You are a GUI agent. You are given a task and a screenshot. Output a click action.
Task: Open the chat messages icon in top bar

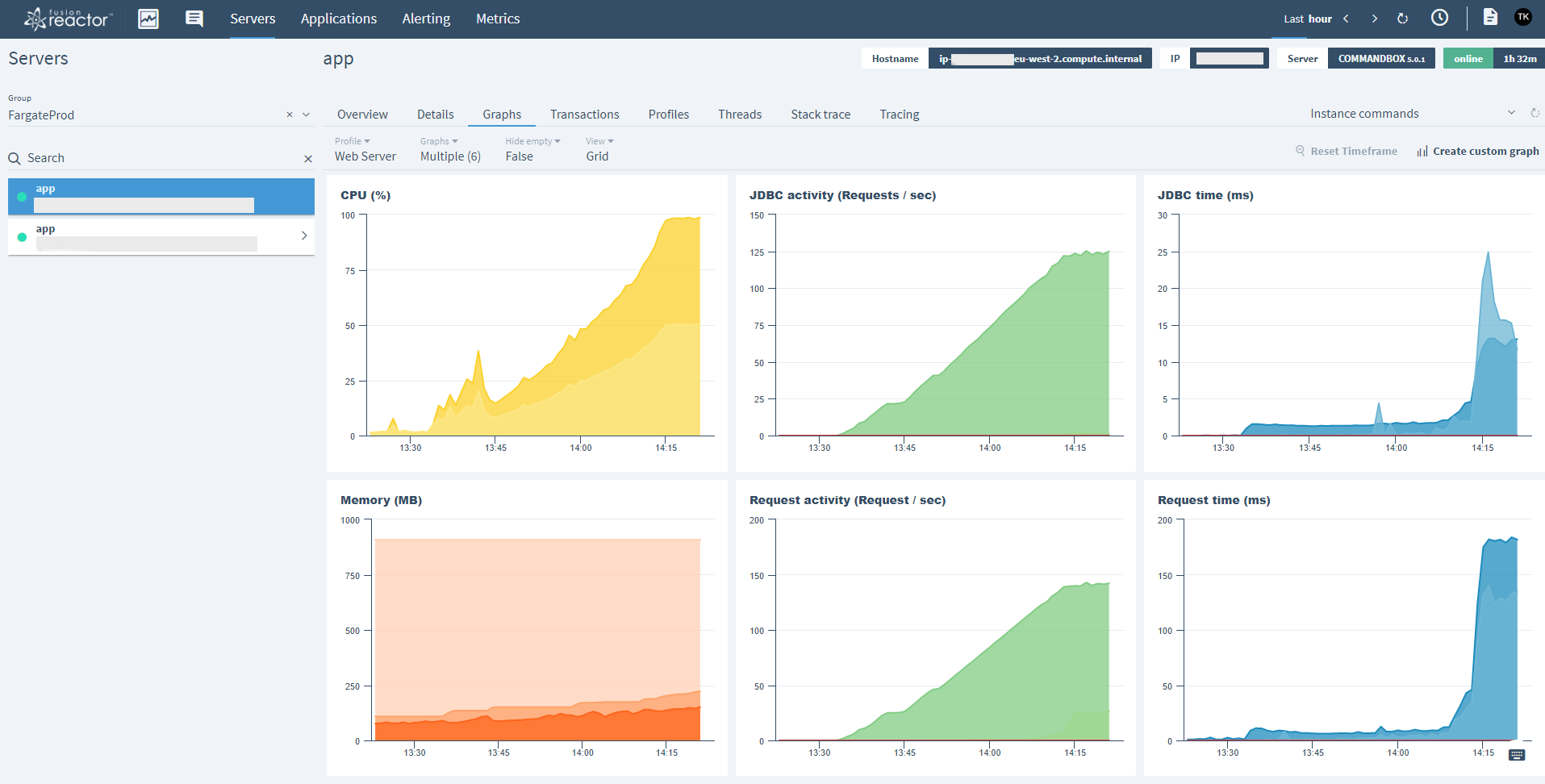pos(194,19)
